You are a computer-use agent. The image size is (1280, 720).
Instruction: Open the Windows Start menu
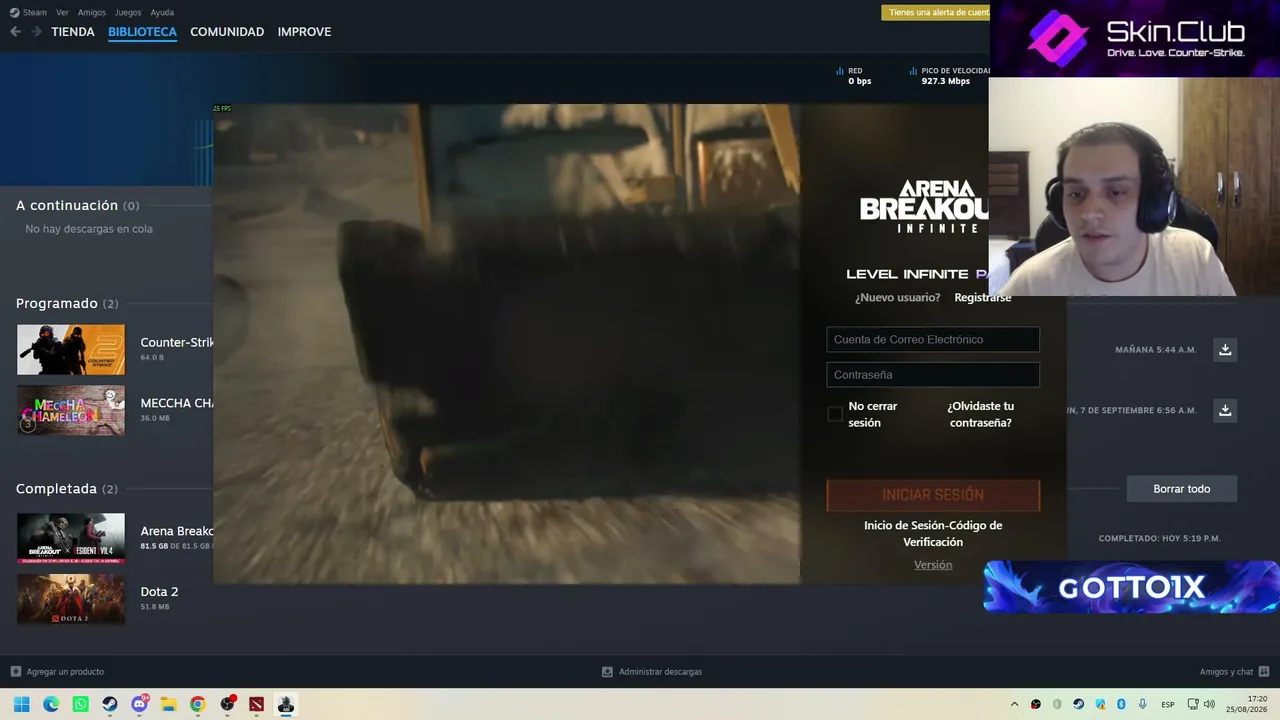(21, 704)
